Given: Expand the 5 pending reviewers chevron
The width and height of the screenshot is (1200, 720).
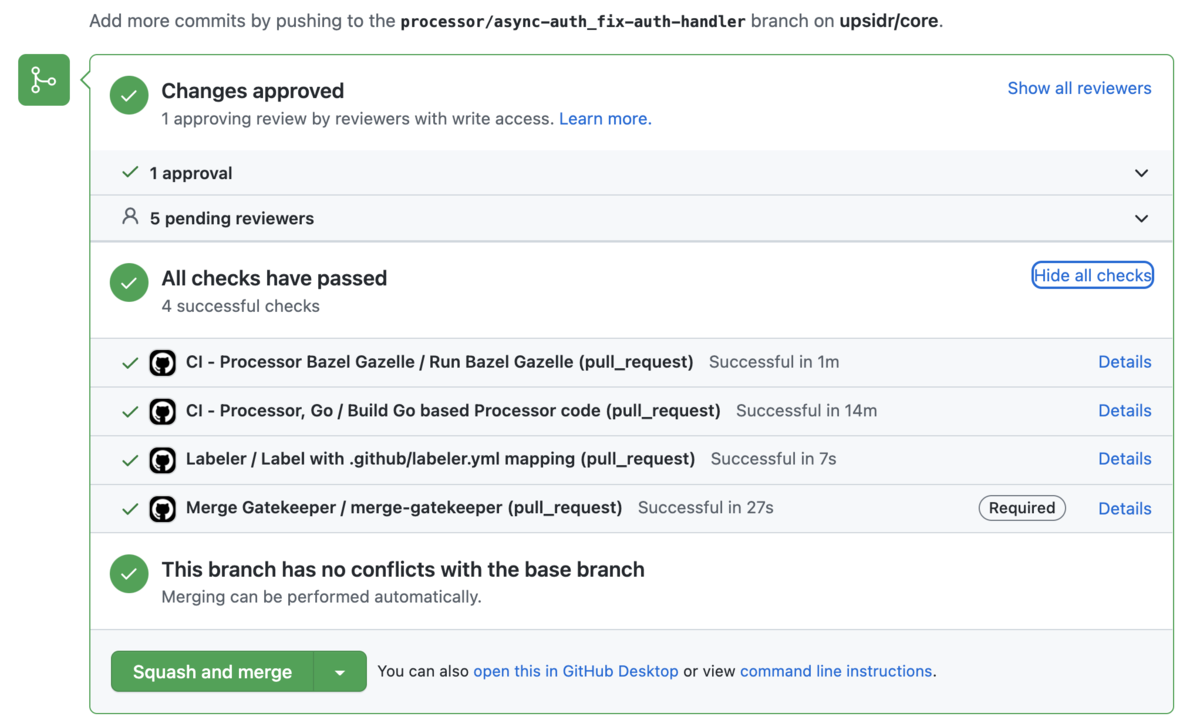Looking at the screenshot, I should click(1141, 218).
